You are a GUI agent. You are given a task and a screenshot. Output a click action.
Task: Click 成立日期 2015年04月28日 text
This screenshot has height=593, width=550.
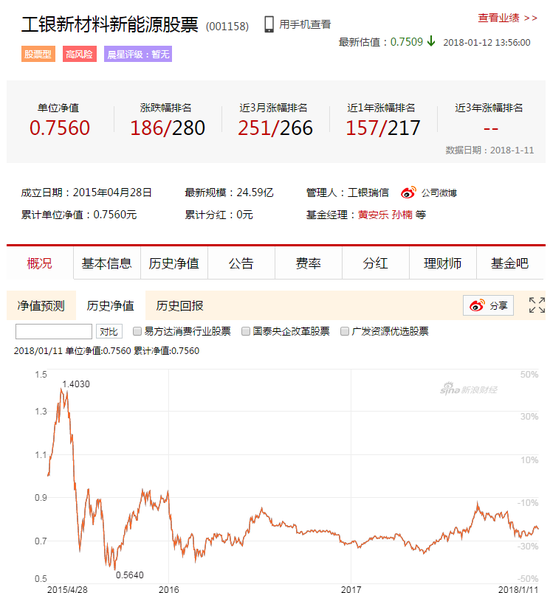point(86,192)
